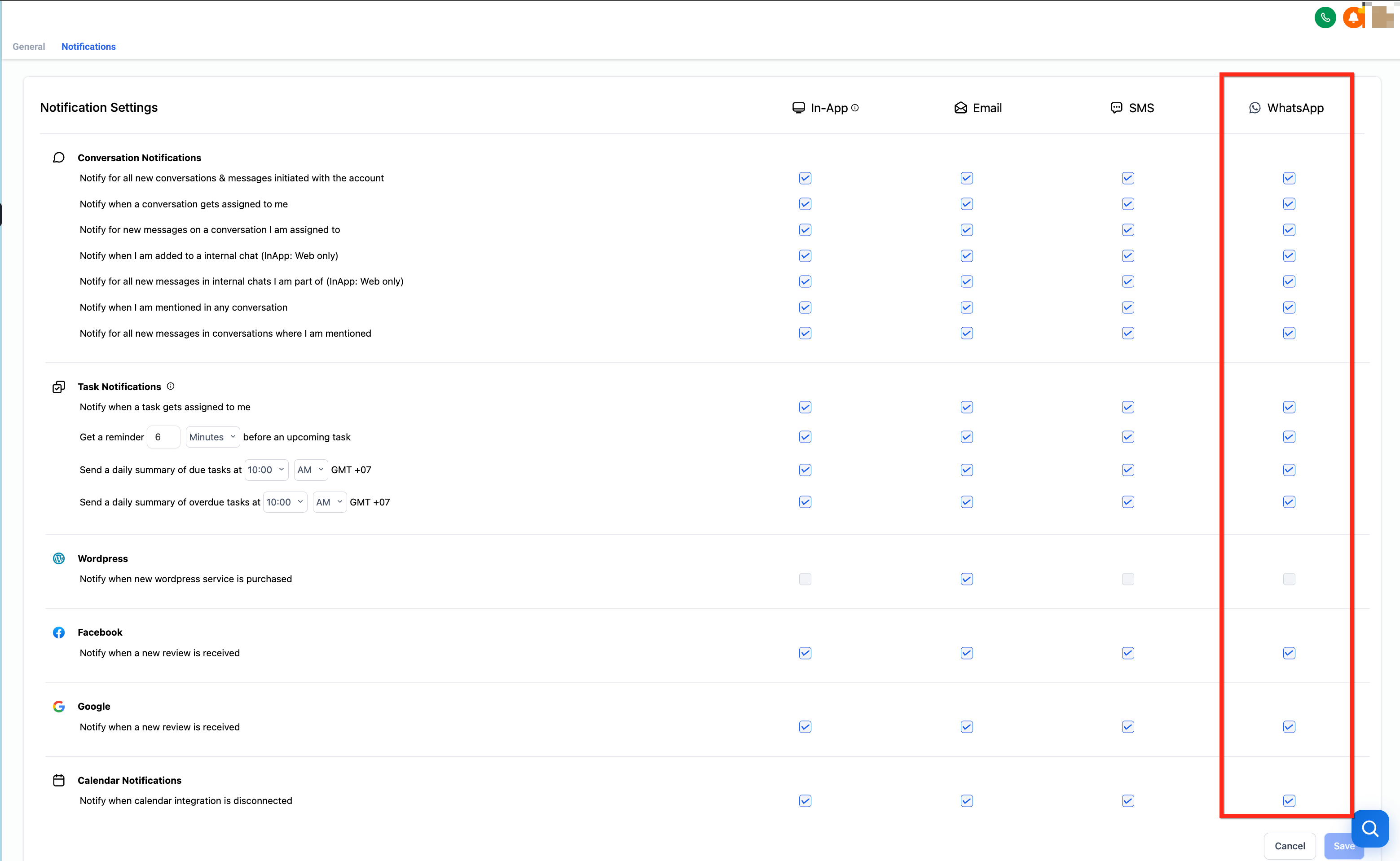Open the blue search help widget
This screenshot has height=861, width=1400.
1370,829
